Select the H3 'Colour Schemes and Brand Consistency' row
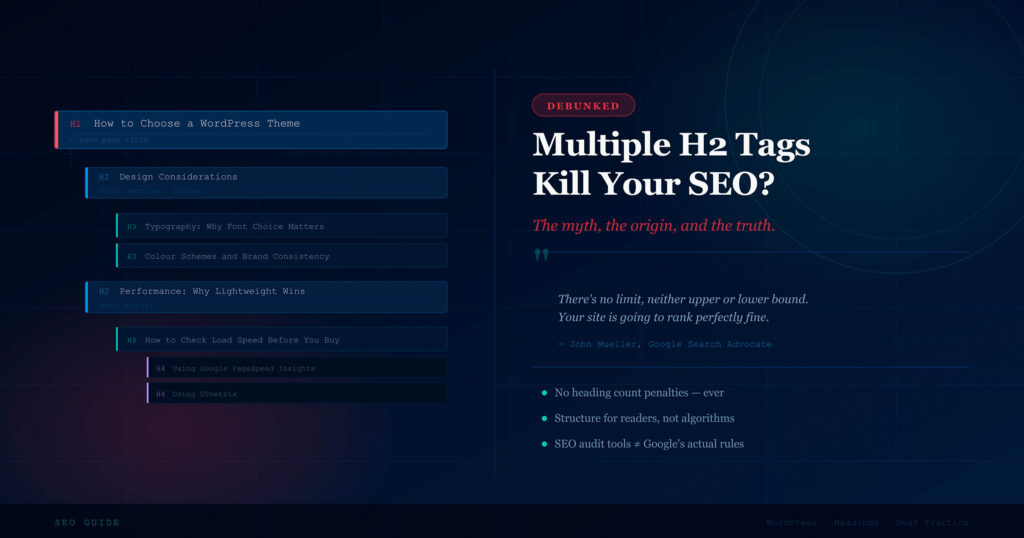 point(281,256)
